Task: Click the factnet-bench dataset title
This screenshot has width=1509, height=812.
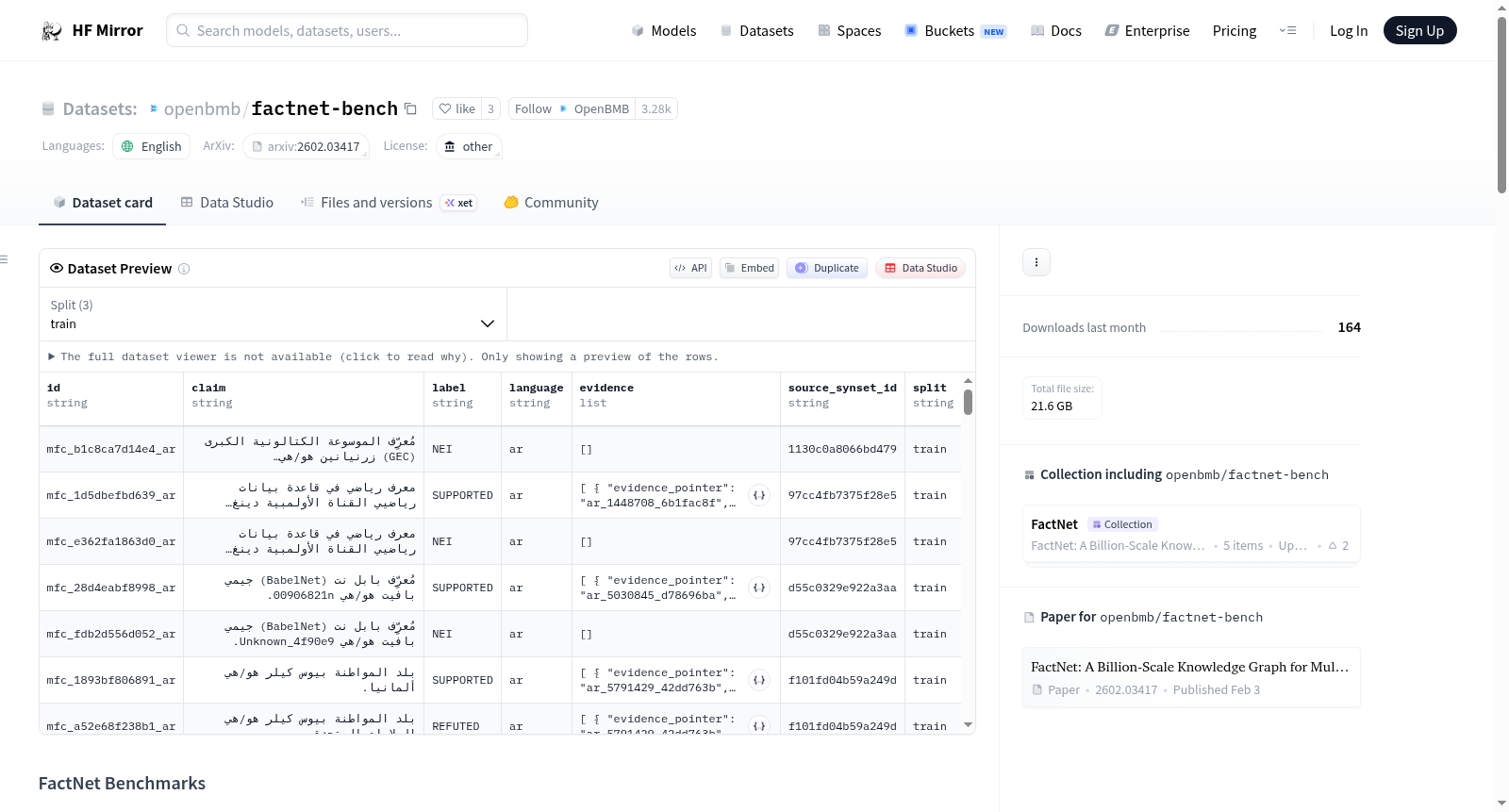Action: pos(324,108)
